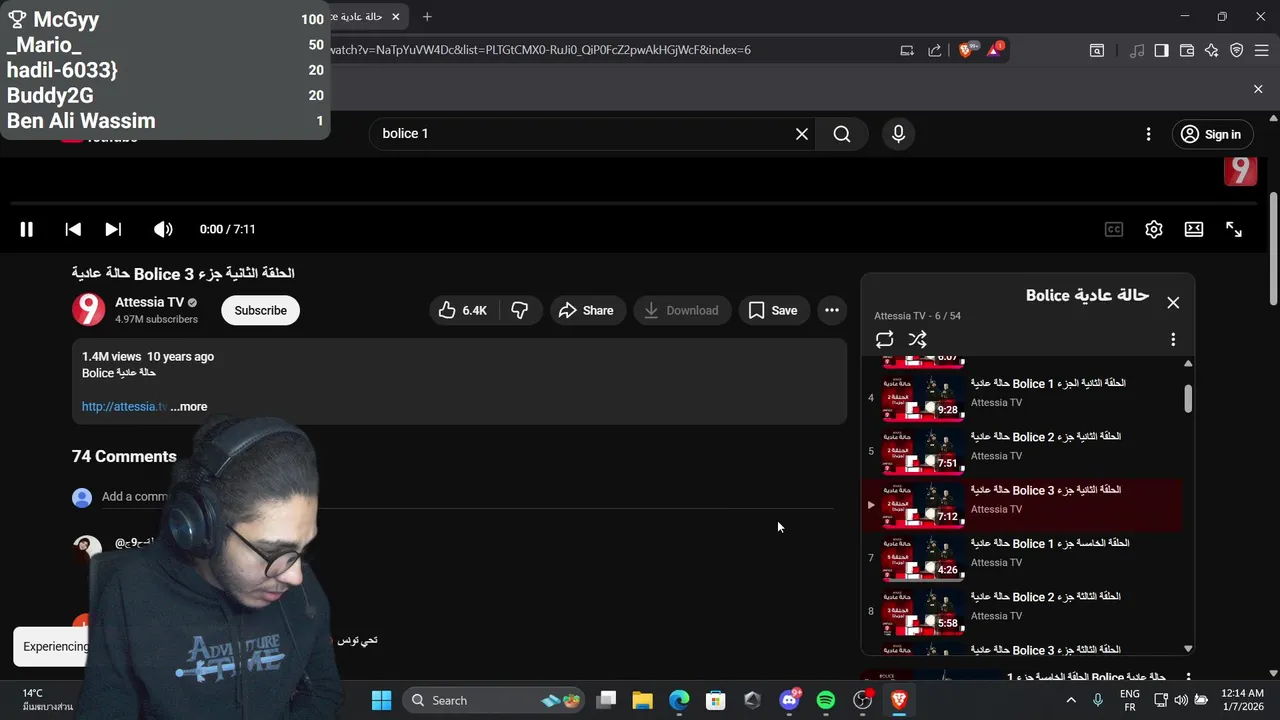Image resolution: width=1280 pixels, height=720 pixels.
Task: Open YouTube settings three-dot menu
Action: 1149,134
